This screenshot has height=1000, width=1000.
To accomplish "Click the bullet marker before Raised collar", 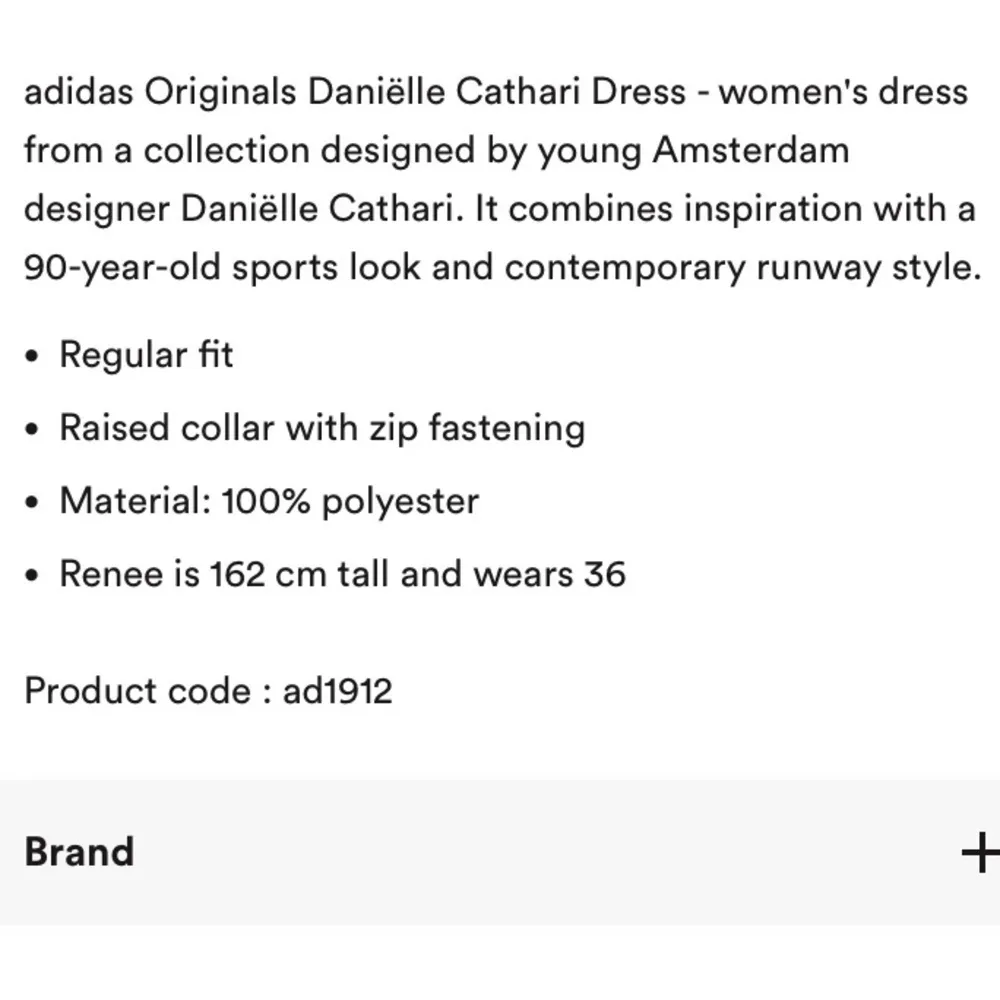I will [31, 429].
